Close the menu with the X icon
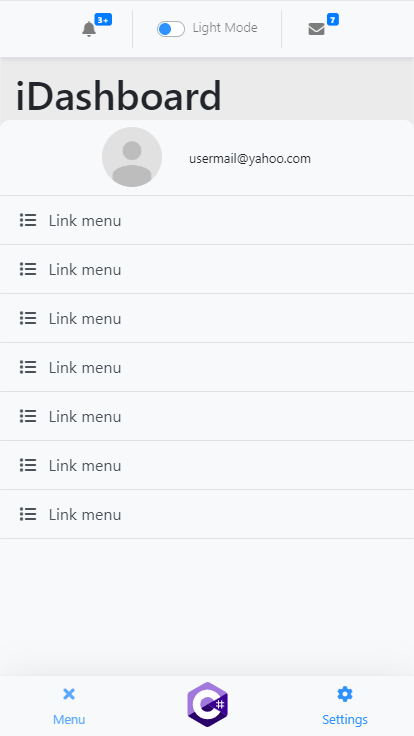Screen dimensions: 414x736 coord(69,694)
